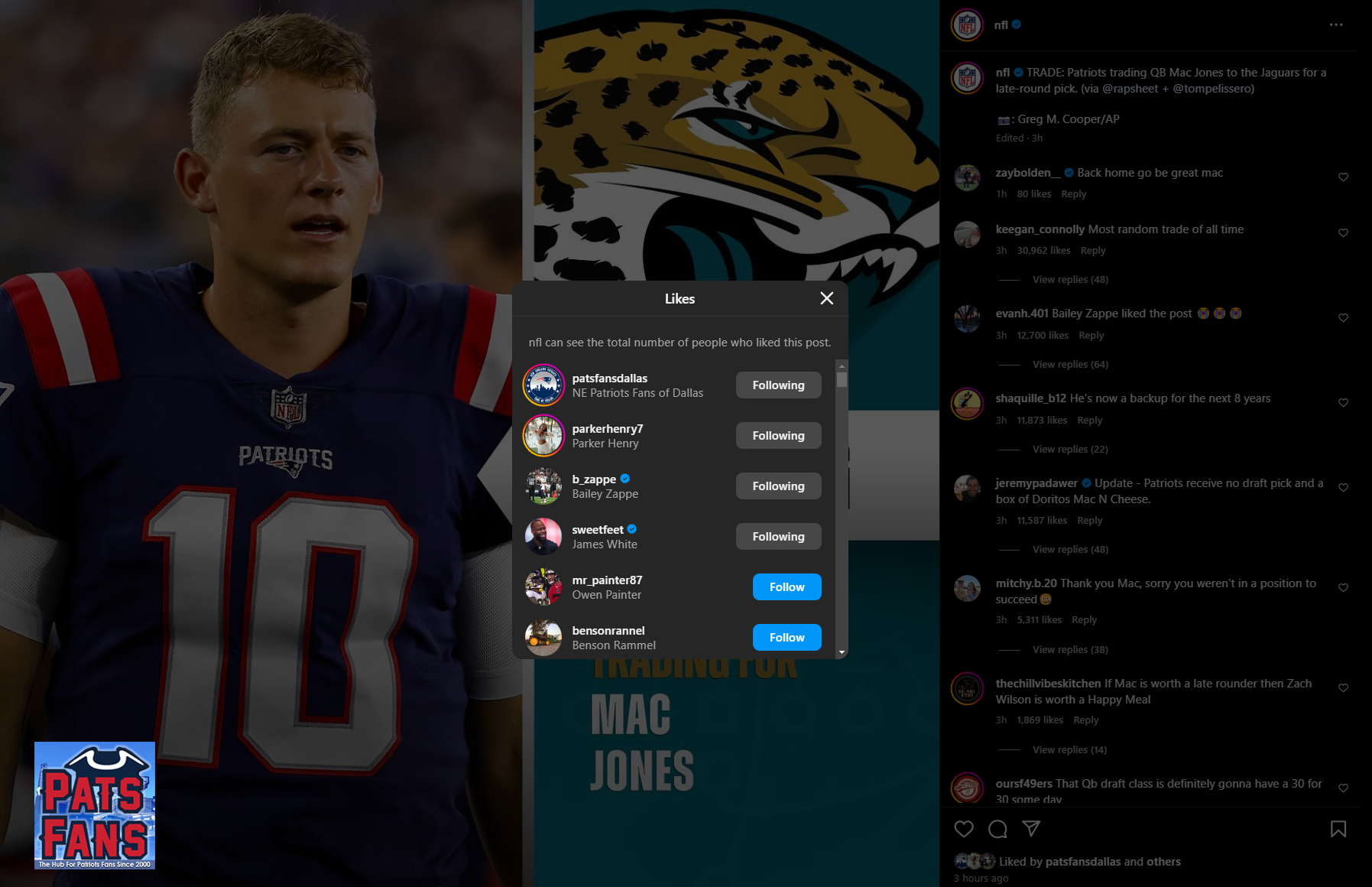This screenshot has width=1372, height=887.
Task: Reply to evanh.401's comment
Action: point(1091,335)
